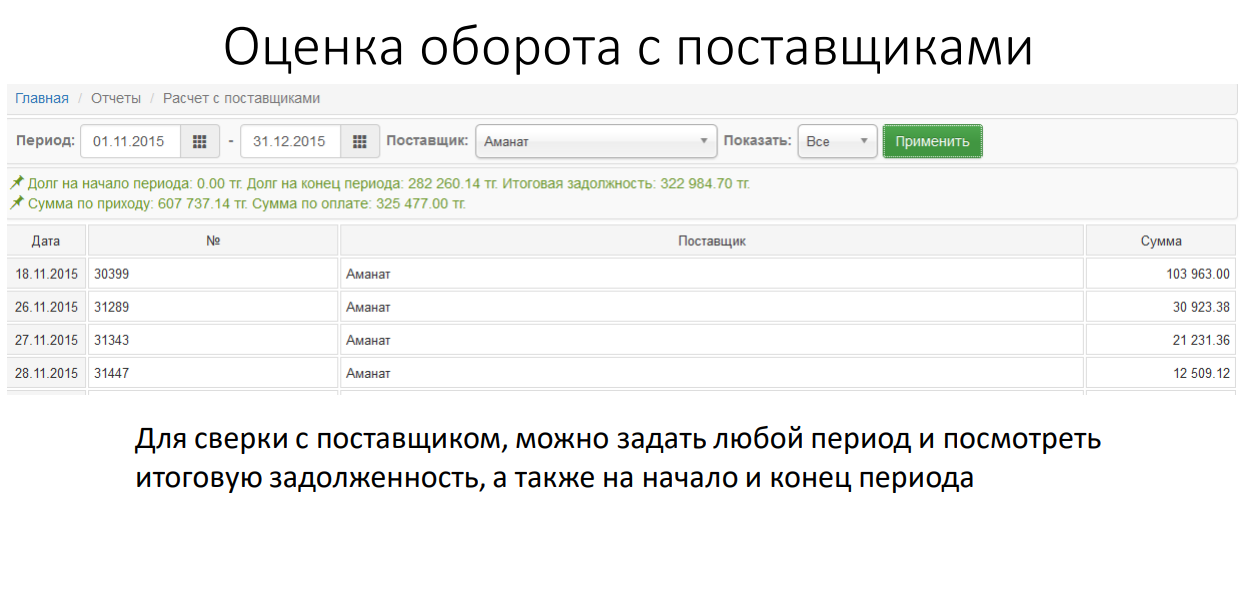
Task: Focus the end date field 31.12.2015
Action: 290,142
